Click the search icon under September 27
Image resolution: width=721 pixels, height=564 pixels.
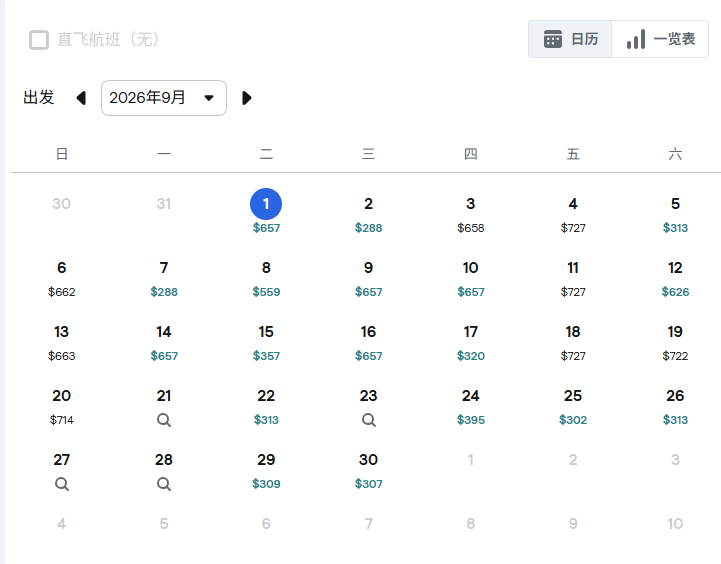62,484
